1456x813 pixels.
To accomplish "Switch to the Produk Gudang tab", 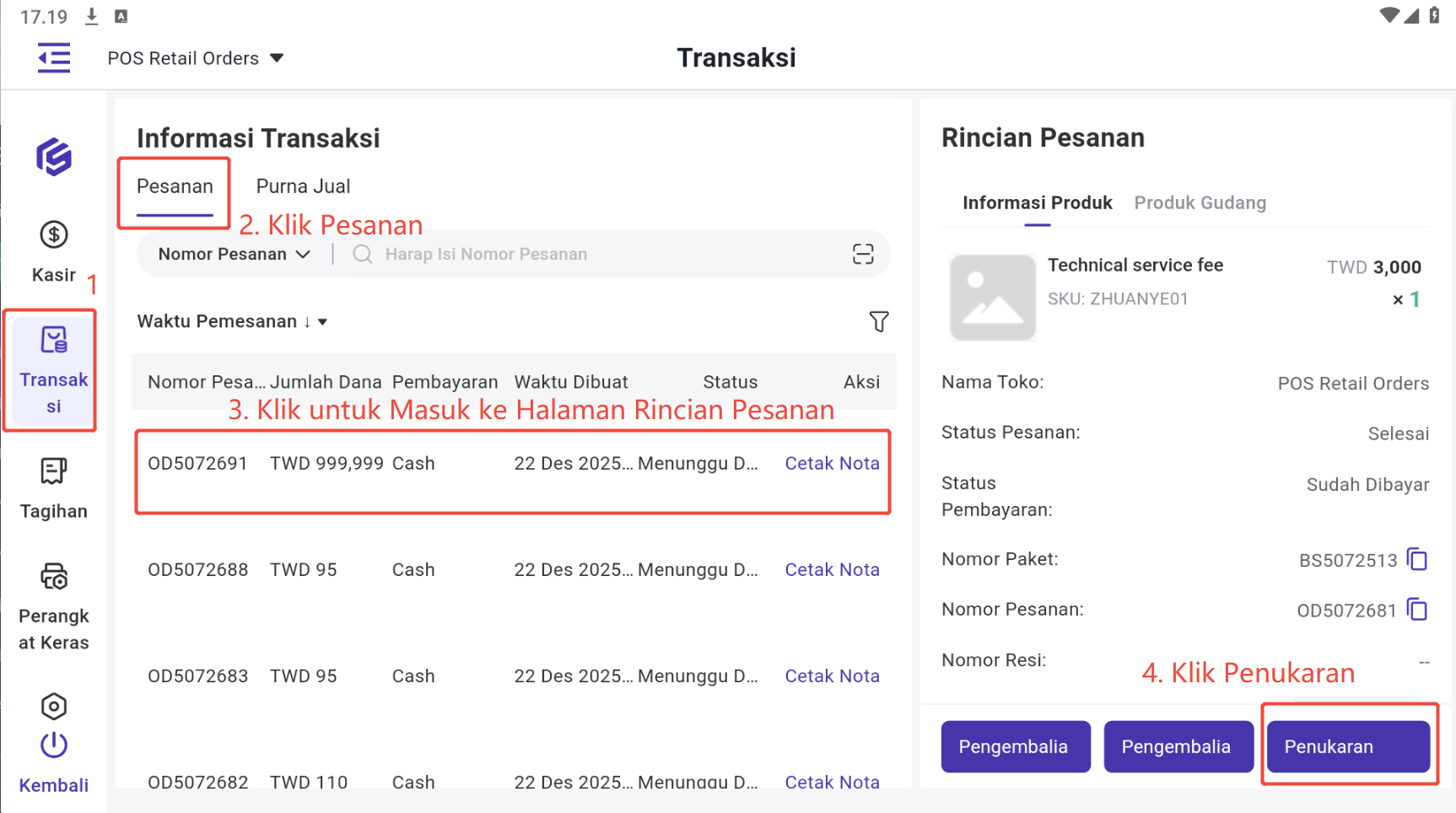I will point(1200,203).
